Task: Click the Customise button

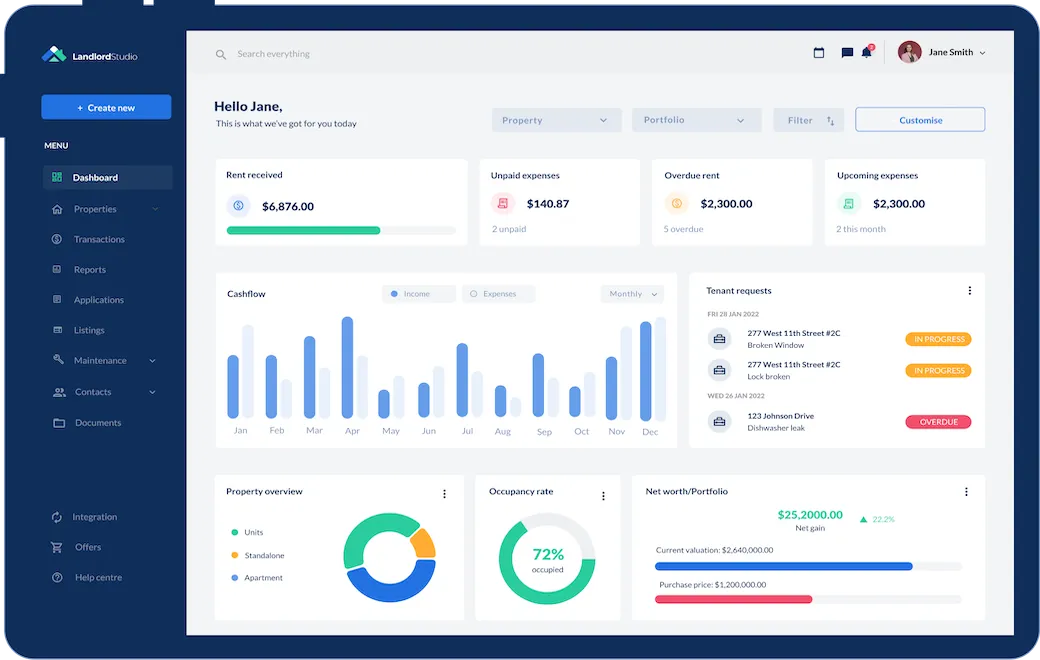Action: point(919,119)
